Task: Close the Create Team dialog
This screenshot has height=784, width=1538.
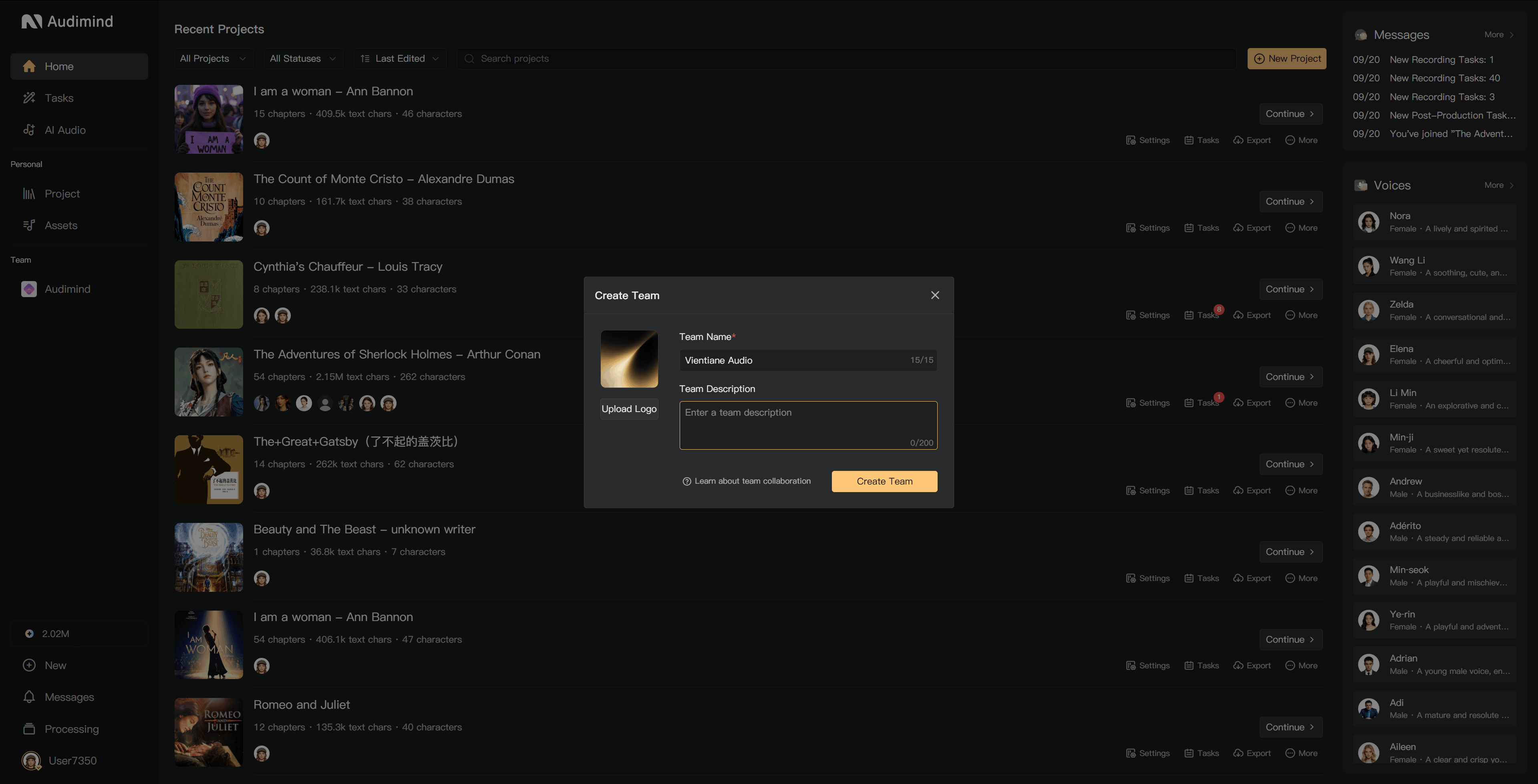Action: (935, 295)
